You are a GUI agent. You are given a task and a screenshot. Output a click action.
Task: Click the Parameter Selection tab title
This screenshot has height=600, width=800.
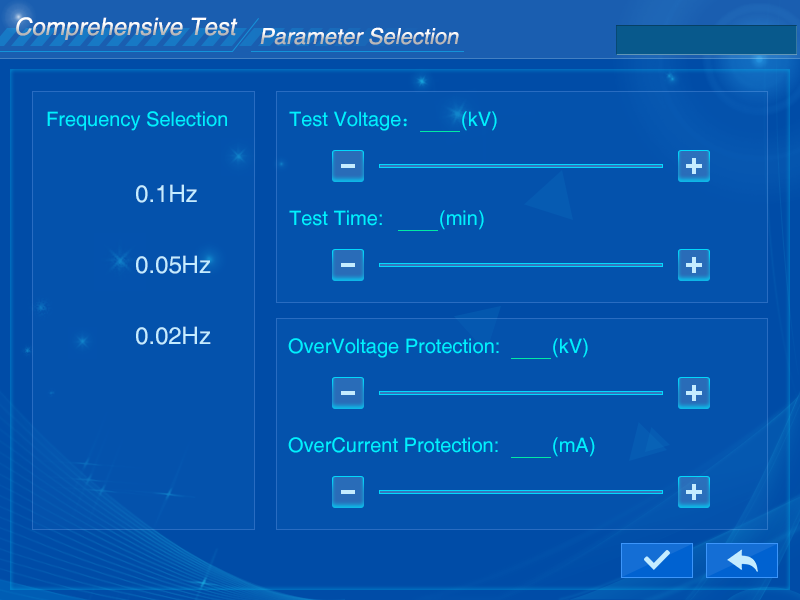pyautogui.click(x=359, y=37)
